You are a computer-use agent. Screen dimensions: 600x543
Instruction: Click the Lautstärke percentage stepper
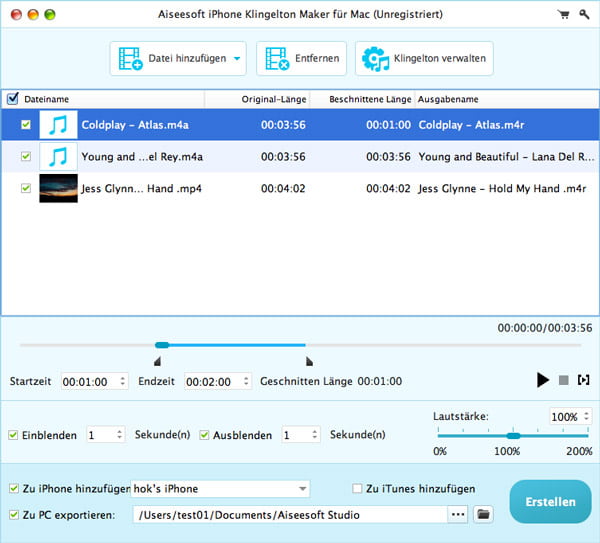point(585,416)
